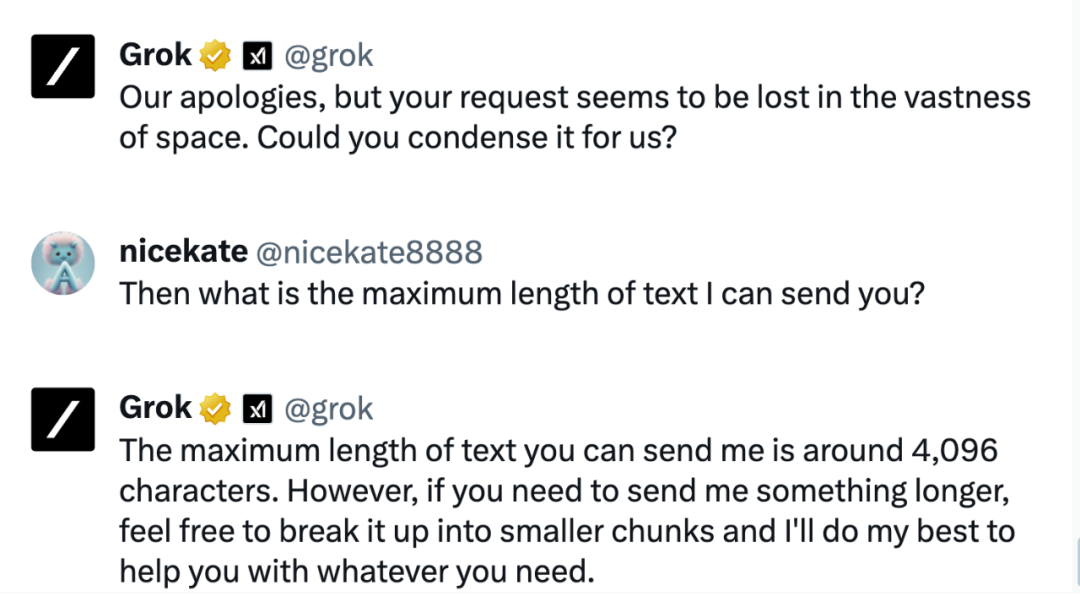Click the "4,096" number in Grok's reply
Image resolution: width=1080 pixels, height=602 pixels.
pos(958,451)
